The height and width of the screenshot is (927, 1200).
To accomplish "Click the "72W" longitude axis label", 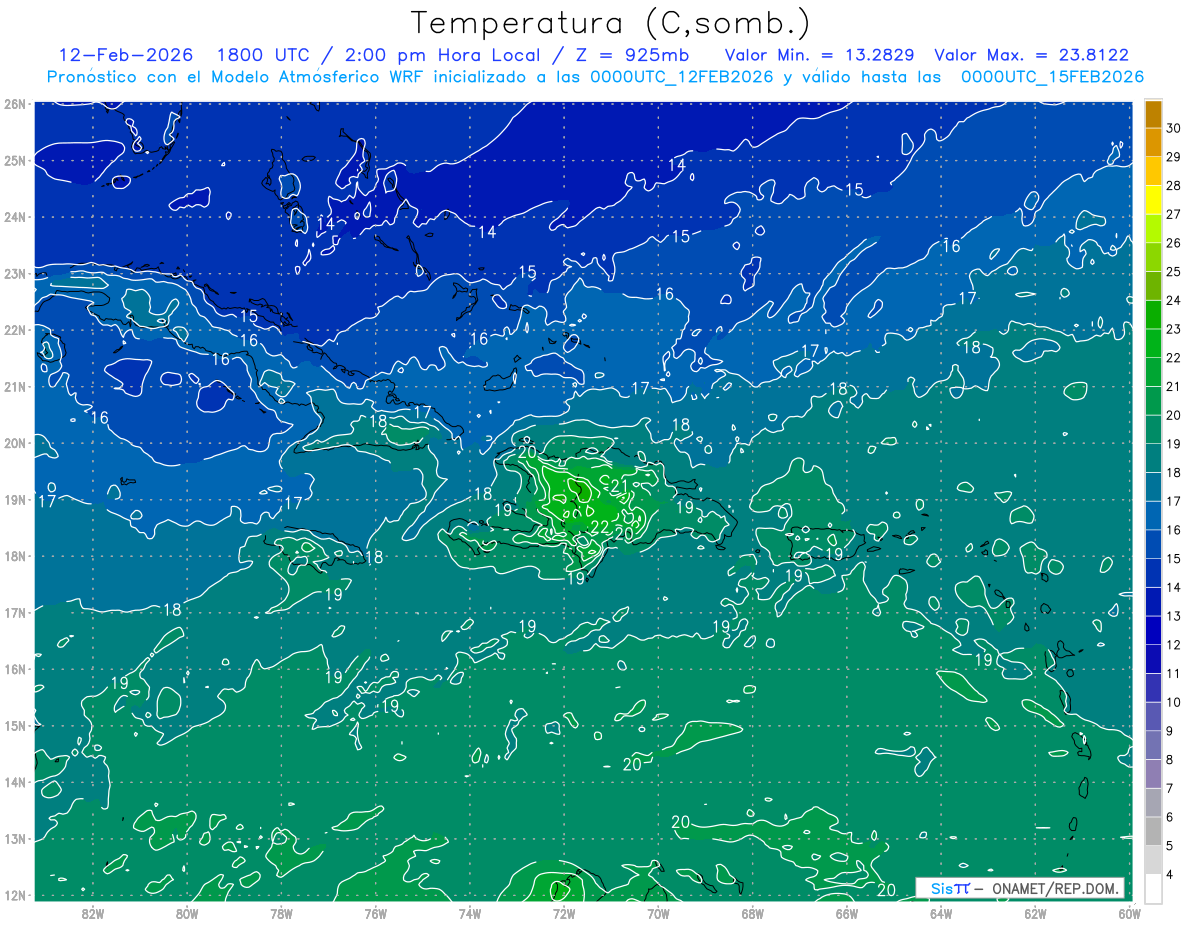I will [x=563, y=914].
